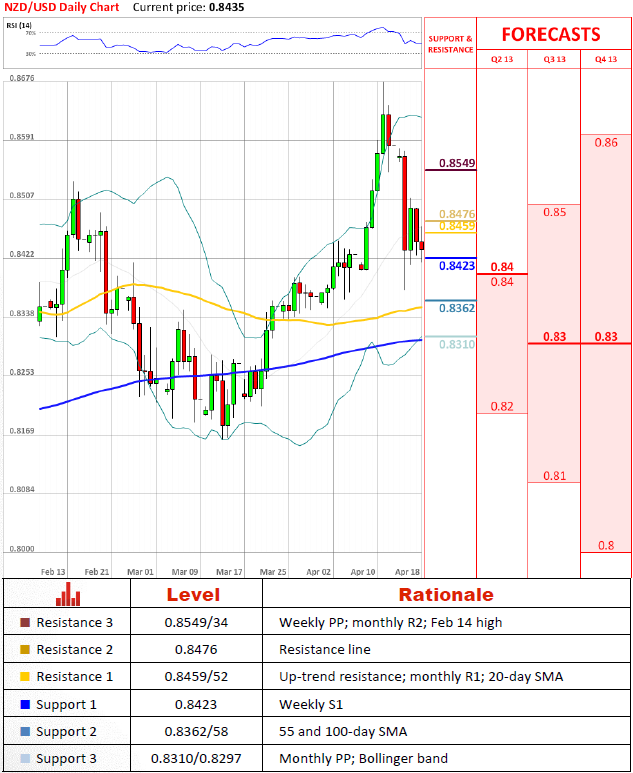Image resolution: width=633 pixels, height=773 pixels.
Task: Click the NZD/USD Daily Chart title
Action: point(62,7)
